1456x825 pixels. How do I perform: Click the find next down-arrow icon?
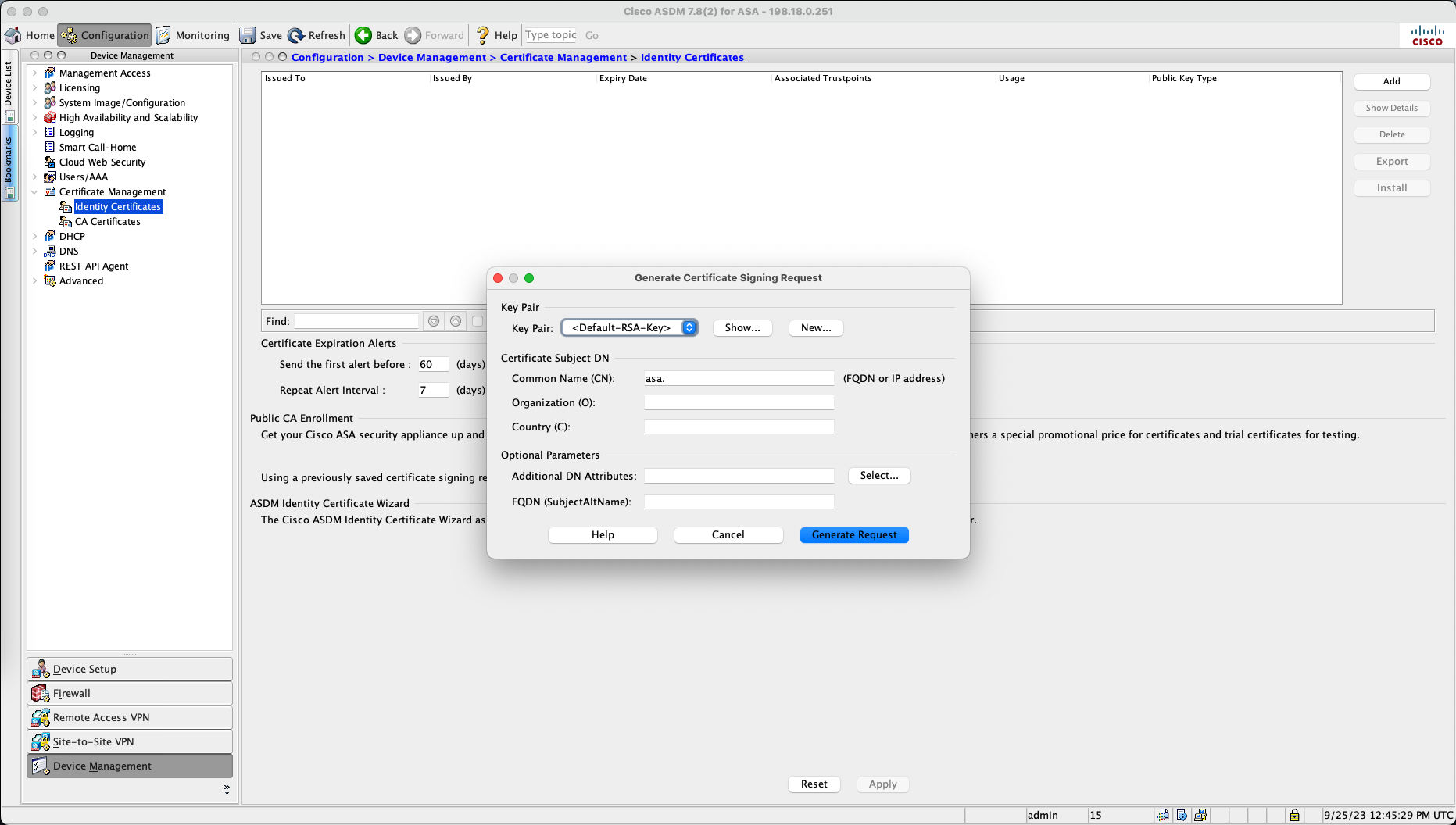point(434,321)
